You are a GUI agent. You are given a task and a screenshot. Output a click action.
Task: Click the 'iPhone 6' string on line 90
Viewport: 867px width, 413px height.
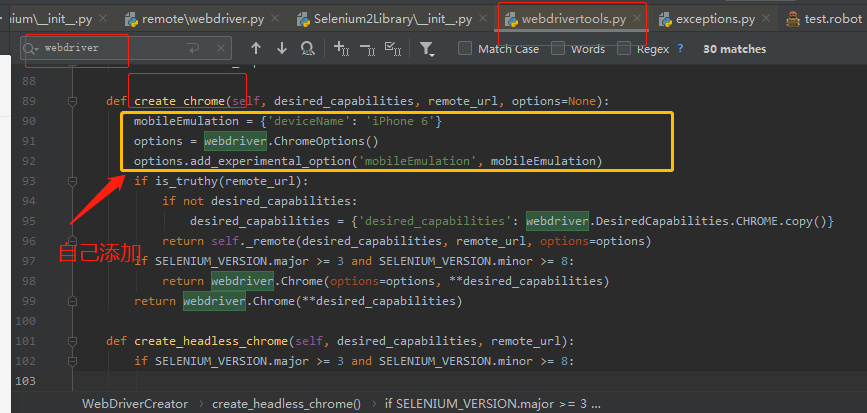point(400,121)
